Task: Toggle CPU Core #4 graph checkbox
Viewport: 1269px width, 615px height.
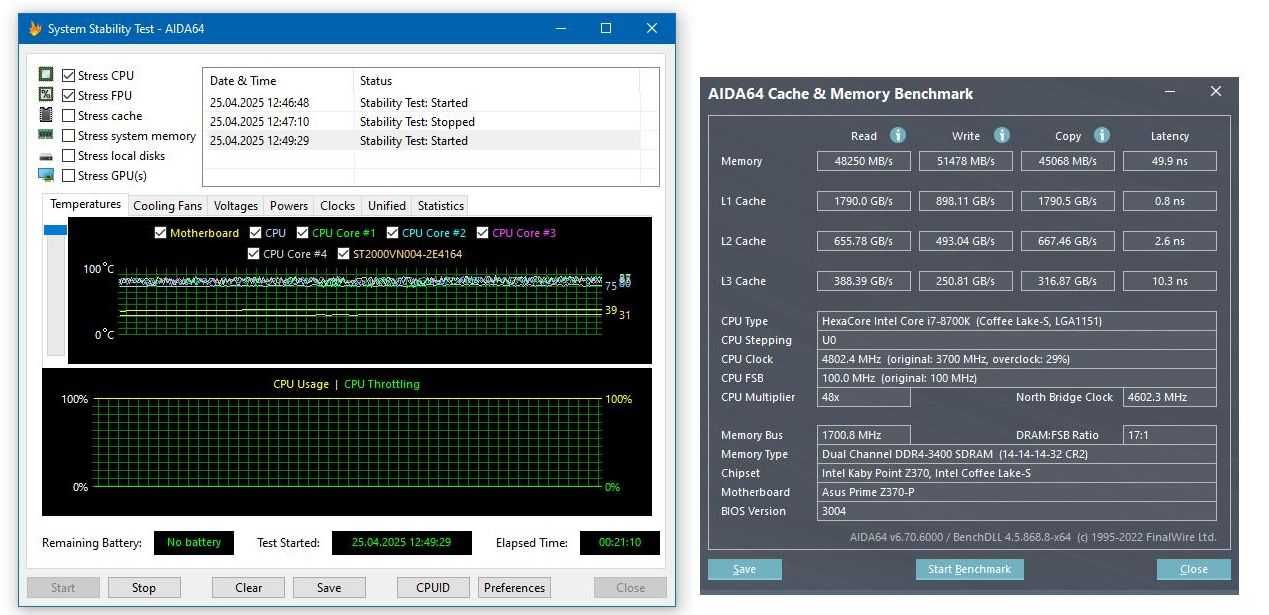Action: [253, 254]
